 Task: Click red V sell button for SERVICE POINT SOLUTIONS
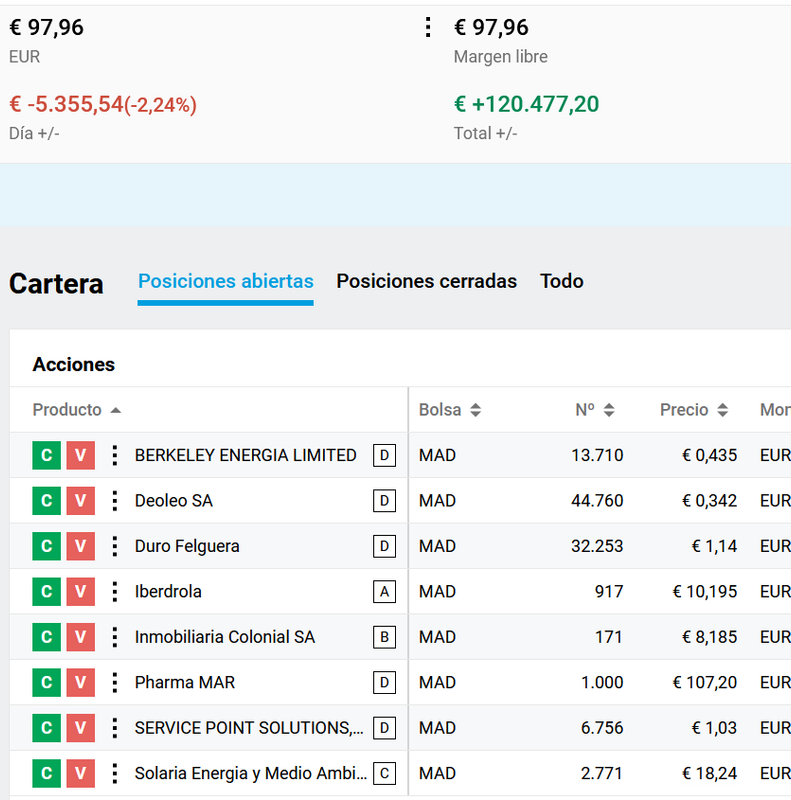(81, 728)
